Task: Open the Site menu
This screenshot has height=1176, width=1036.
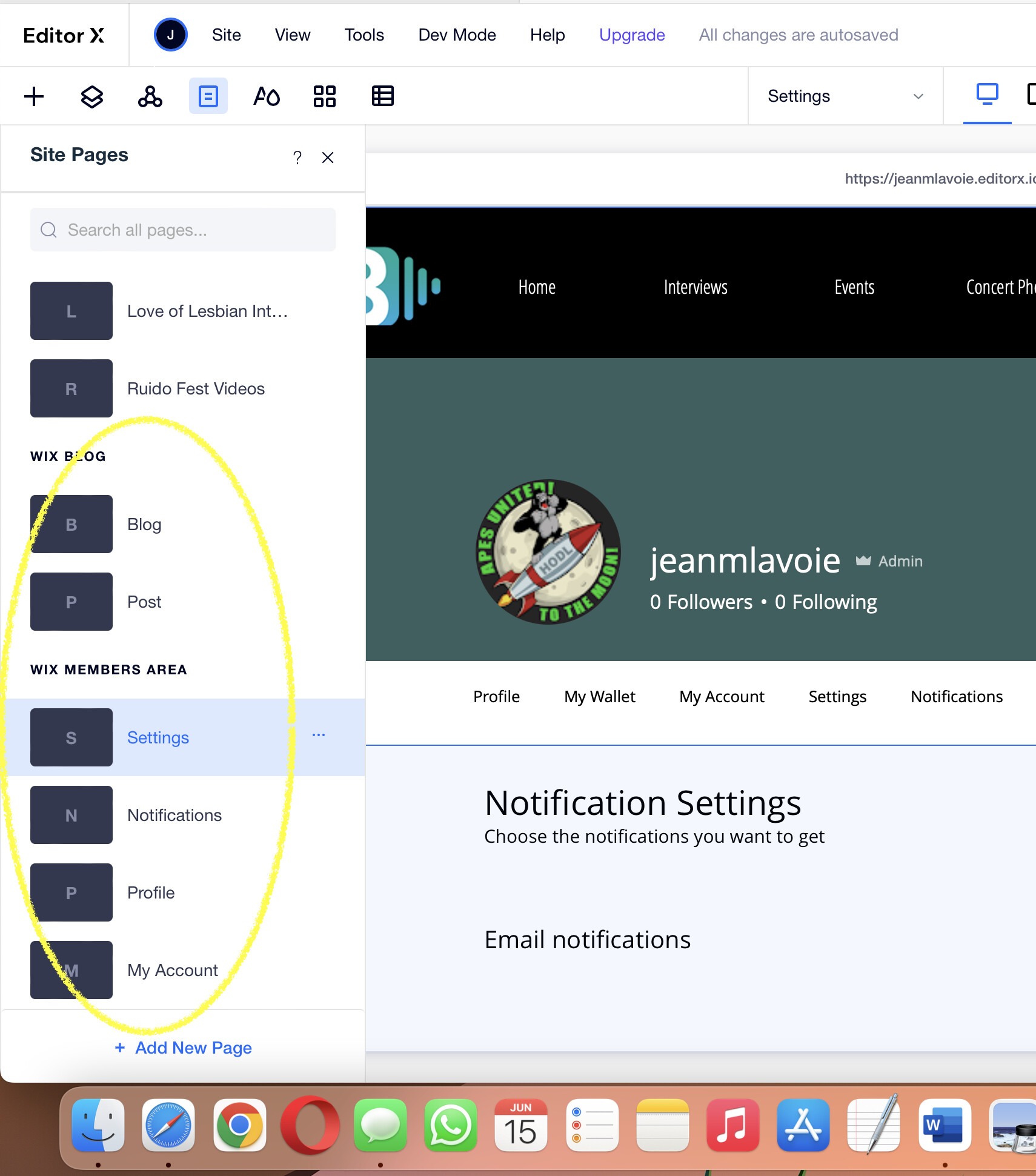Action: (227, 35)
